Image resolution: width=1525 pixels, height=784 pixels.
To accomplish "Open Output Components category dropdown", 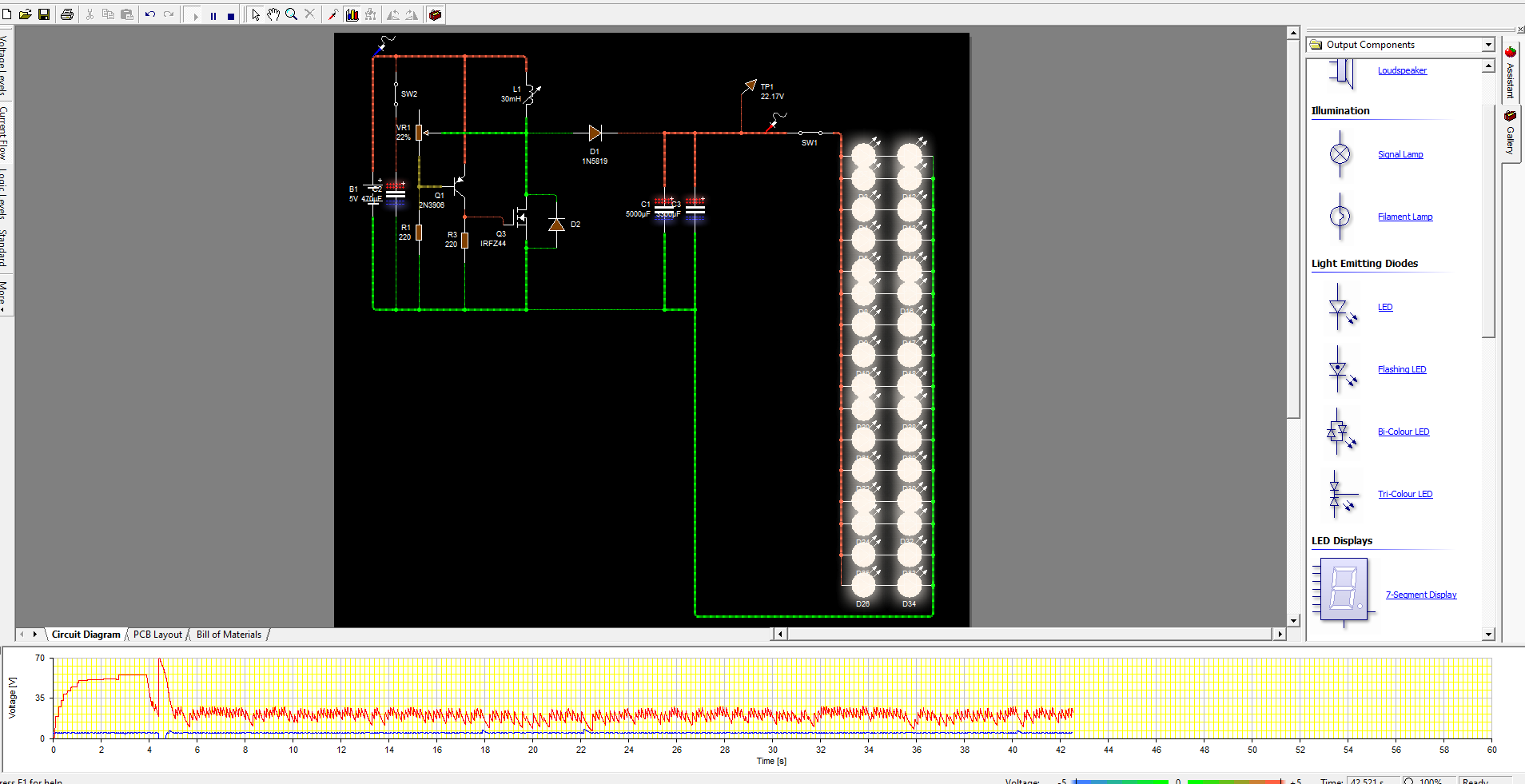I will (1487, 45).
